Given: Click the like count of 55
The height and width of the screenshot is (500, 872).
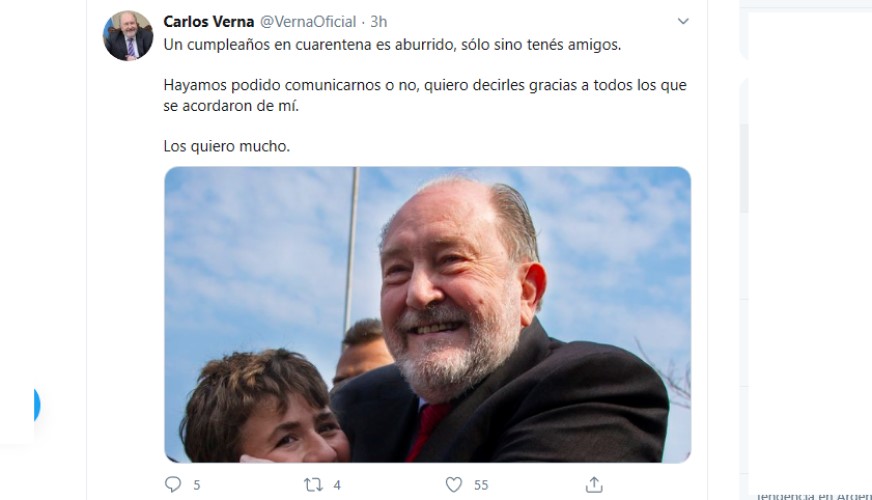Looking at the screenshot, I should 481,486.
